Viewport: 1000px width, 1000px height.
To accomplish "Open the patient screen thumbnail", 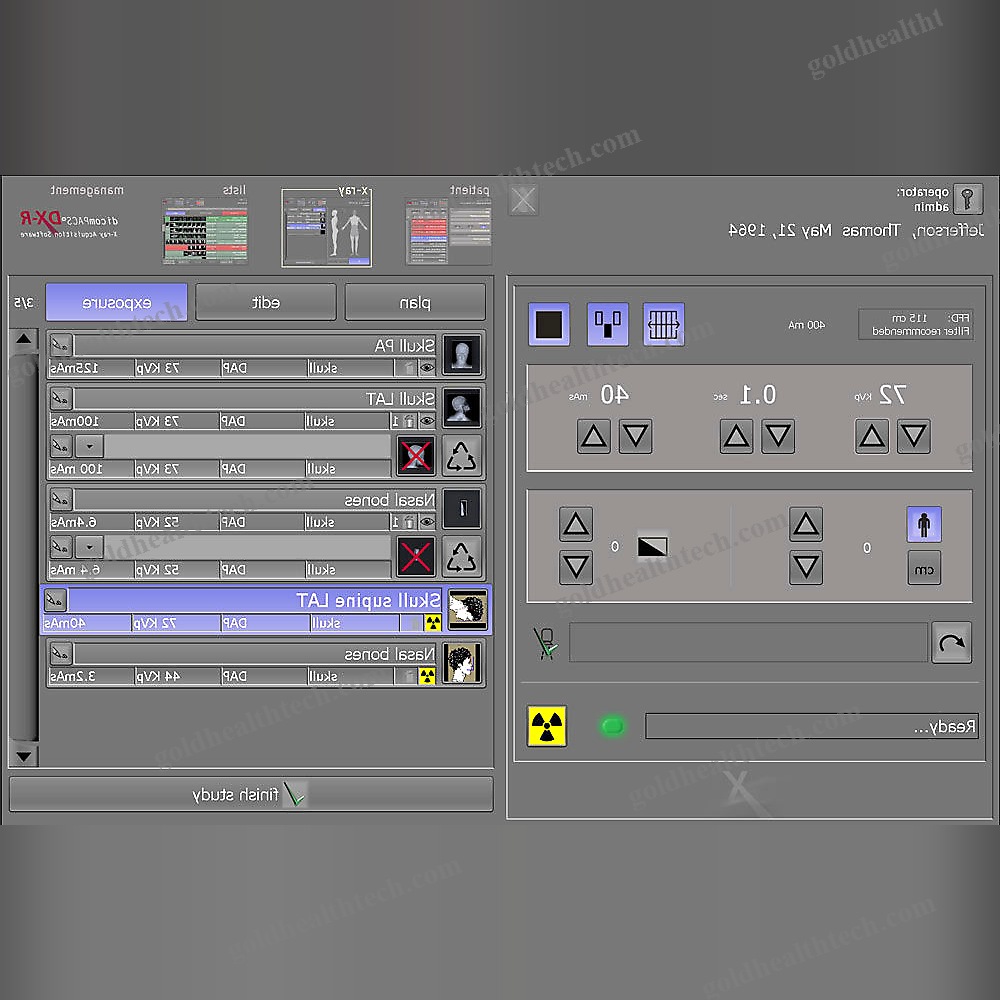I will pos(448,231).
